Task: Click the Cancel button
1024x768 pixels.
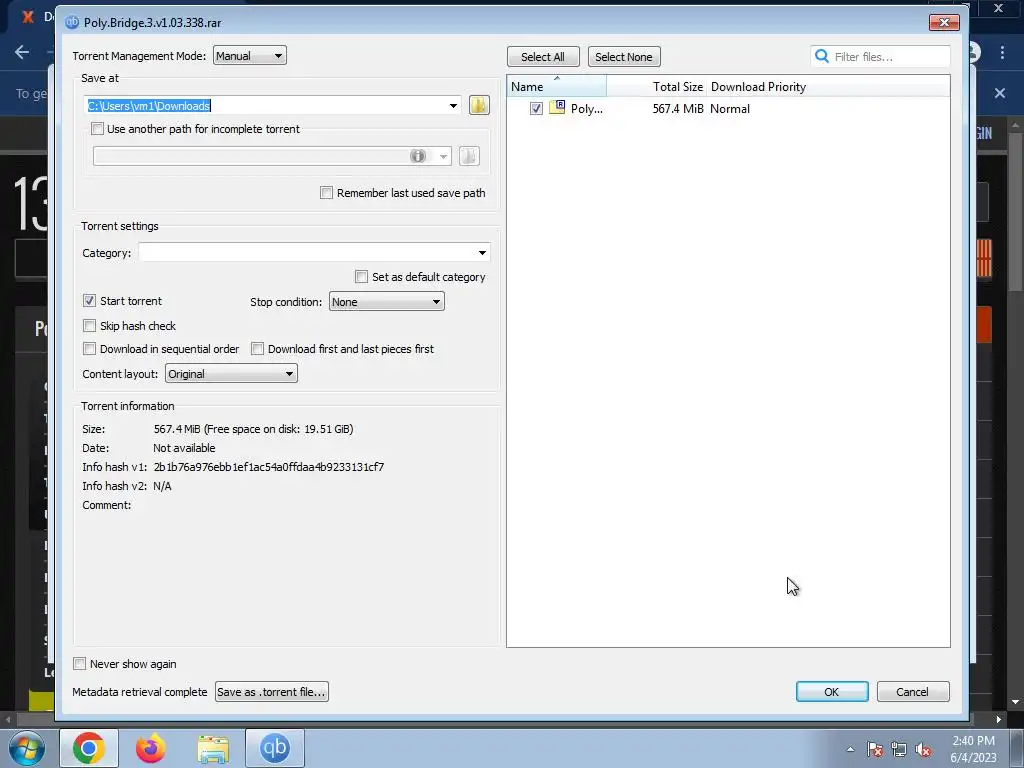Action: pos(912,692)
